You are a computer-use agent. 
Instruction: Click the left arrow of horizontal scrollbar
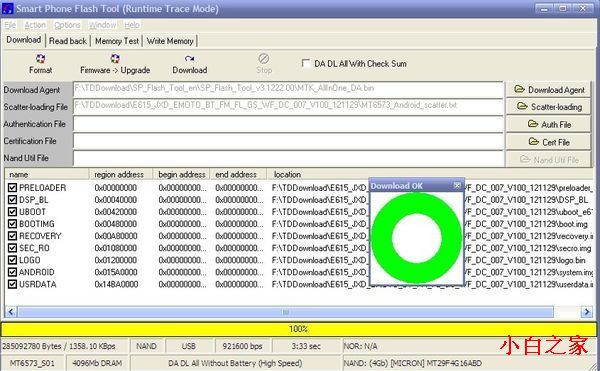tap(11, 312)
